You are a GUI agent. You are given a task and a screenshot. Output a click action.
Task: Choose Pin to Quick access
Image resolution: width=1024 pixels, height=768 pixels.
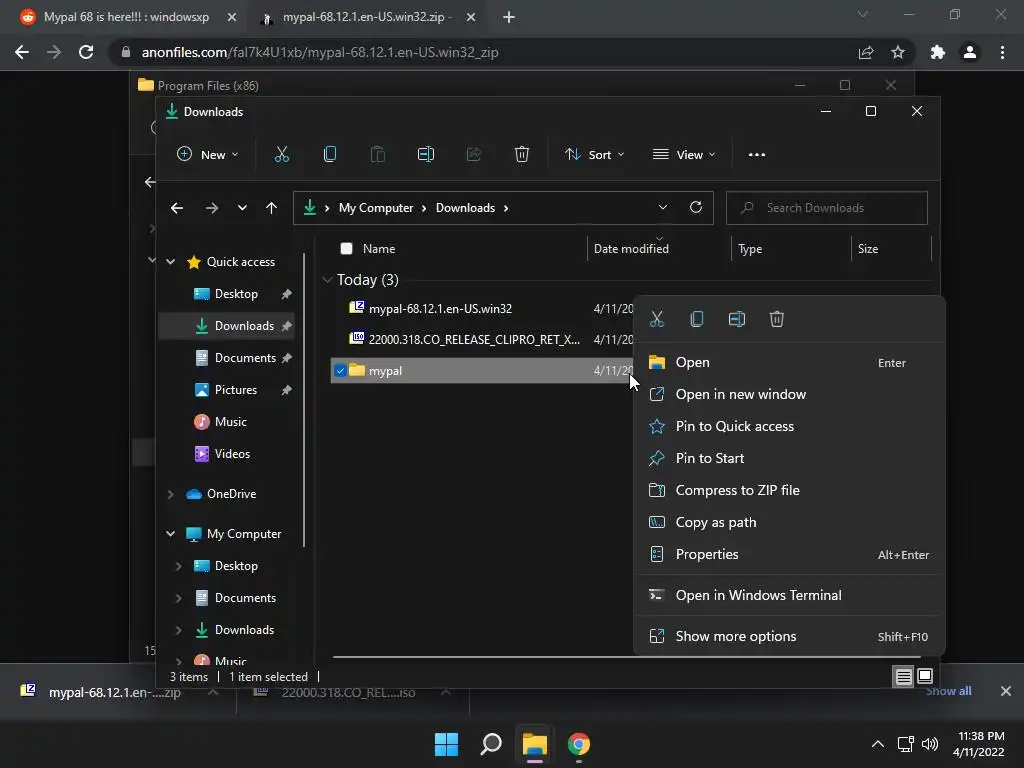click(x=789, y=426)
